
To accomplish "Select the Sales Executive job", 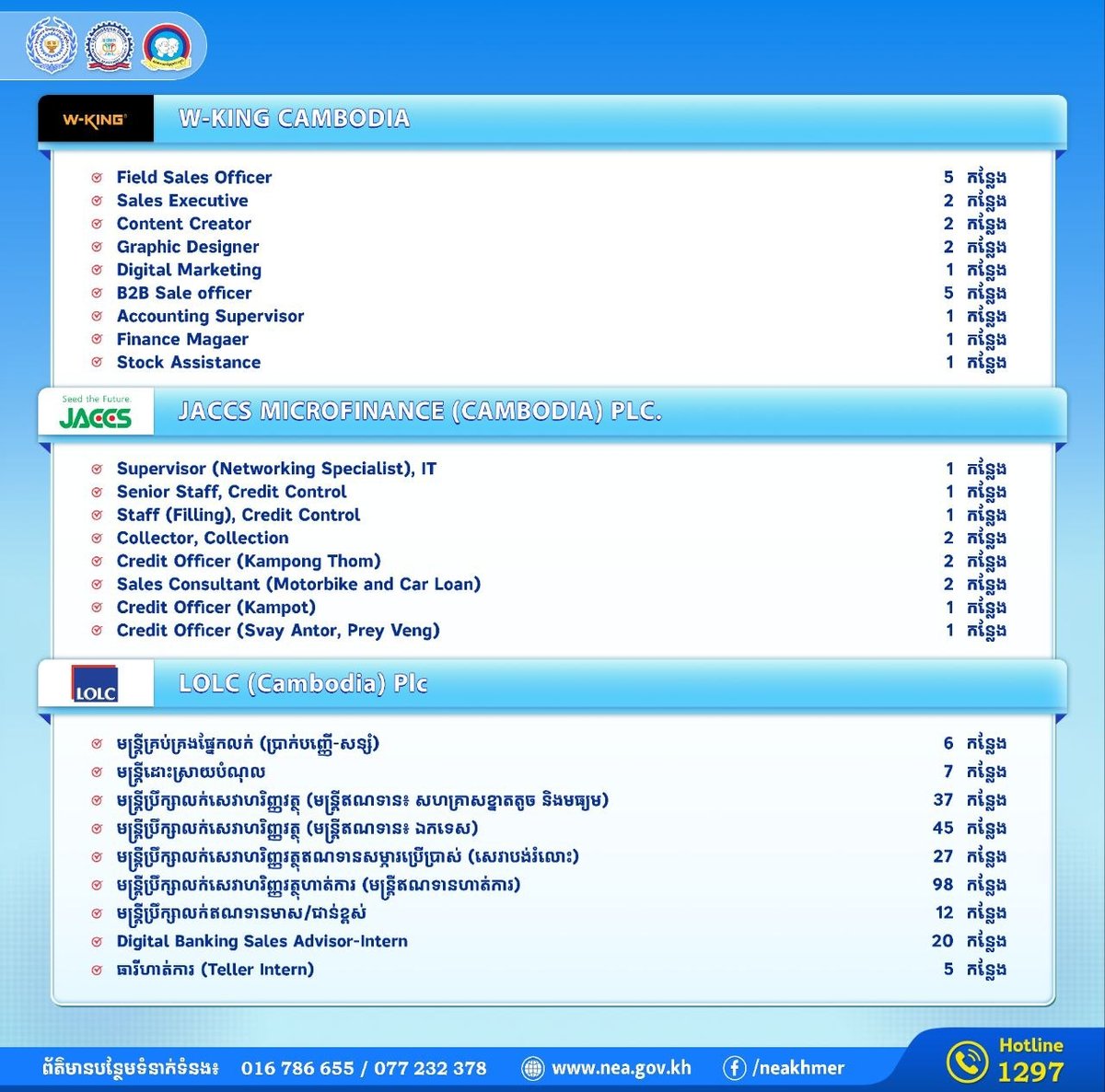I will (x=182, y=201).
